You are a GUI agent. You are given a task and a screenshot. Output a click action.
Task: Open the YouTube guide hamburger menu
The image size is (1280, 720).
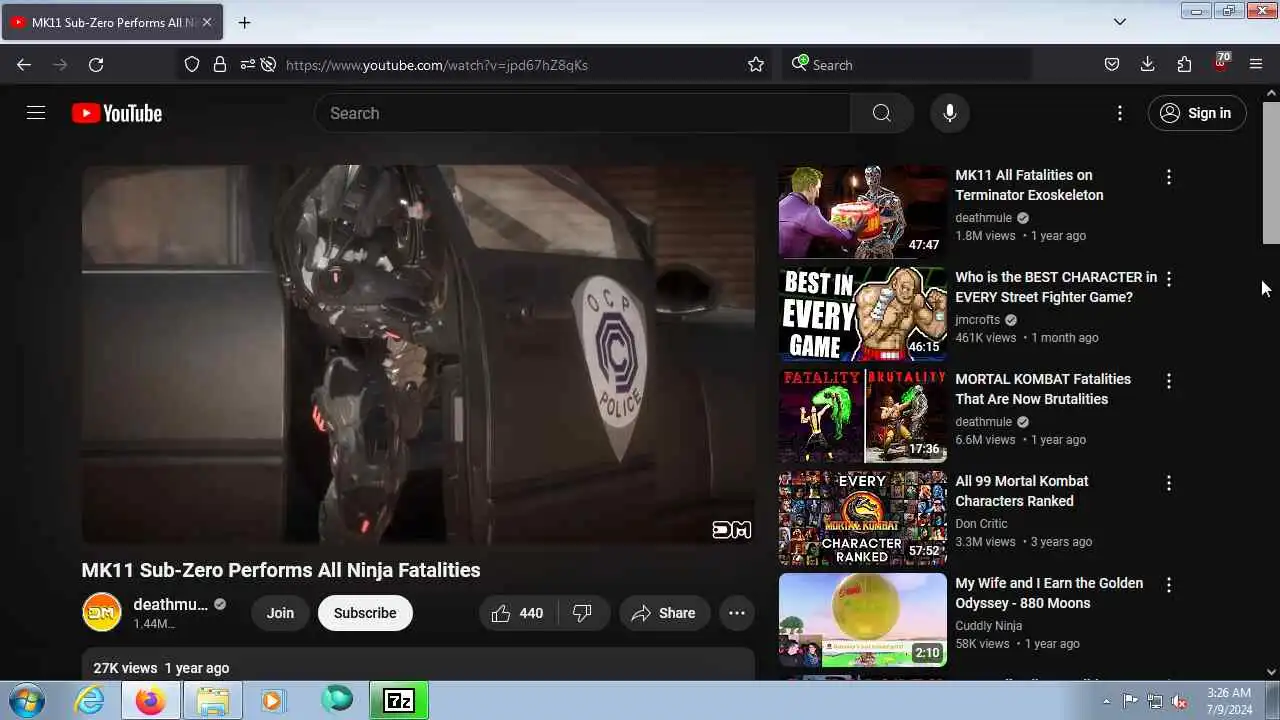[36, 113]
